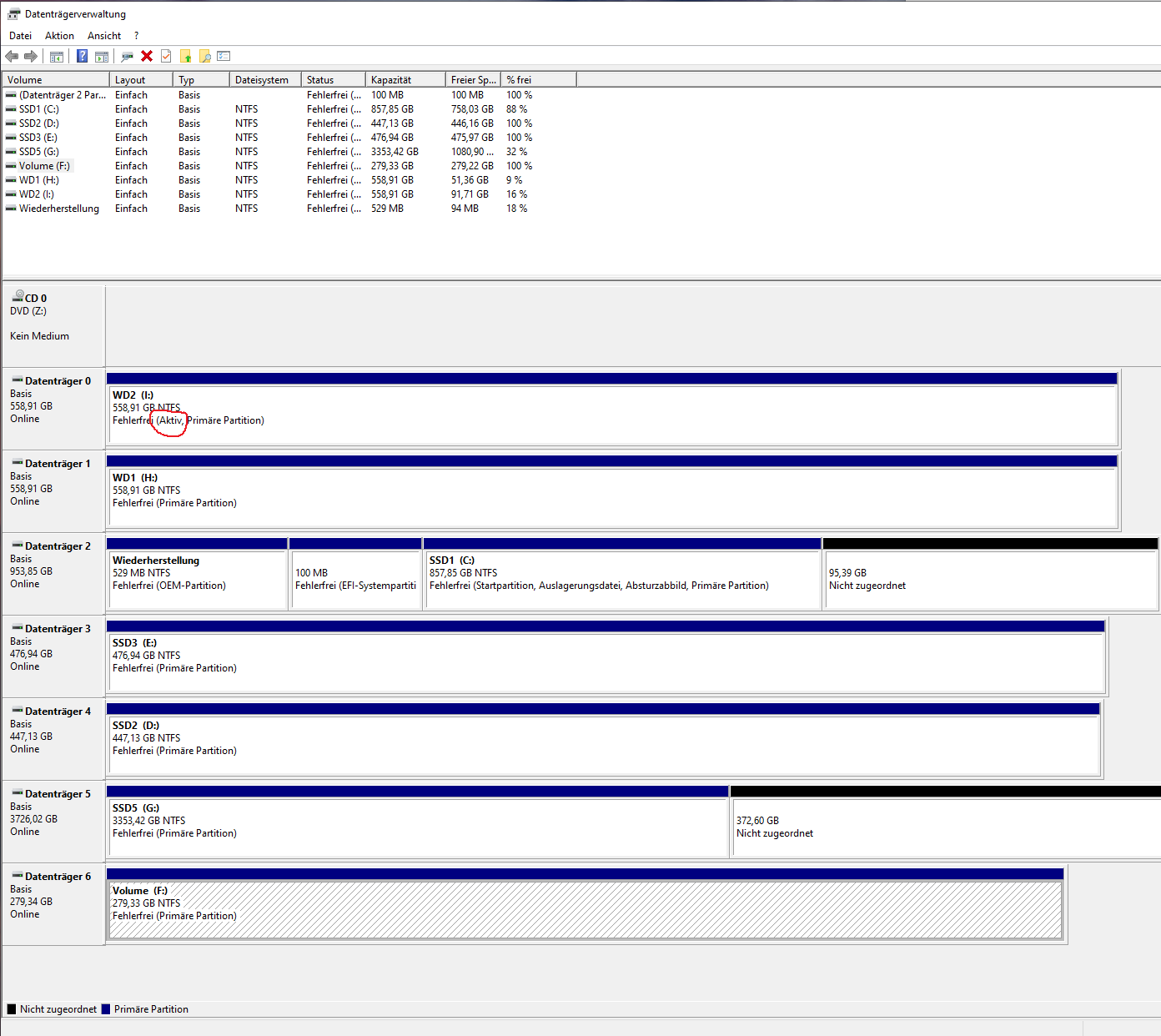
Task: Sort by the Status column header
Action: [333, 80]
